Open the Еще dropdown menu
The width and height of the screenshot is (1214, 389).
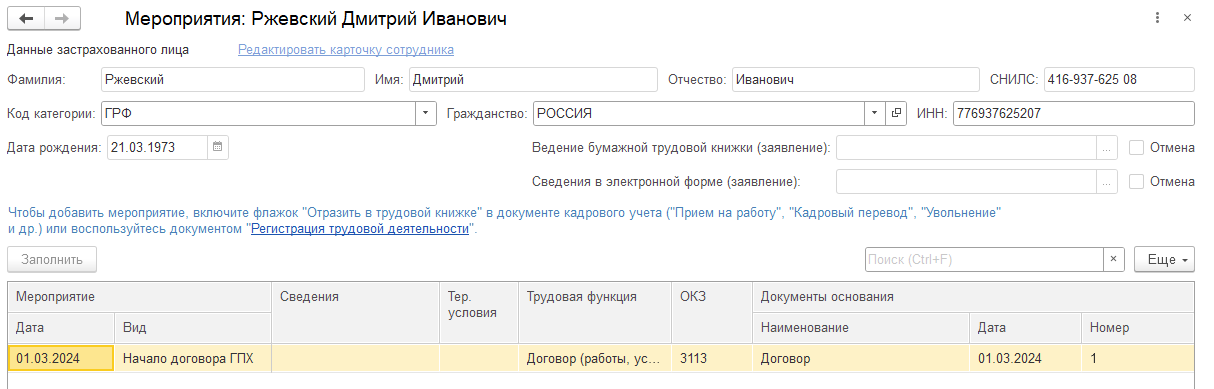(1165, 259)
